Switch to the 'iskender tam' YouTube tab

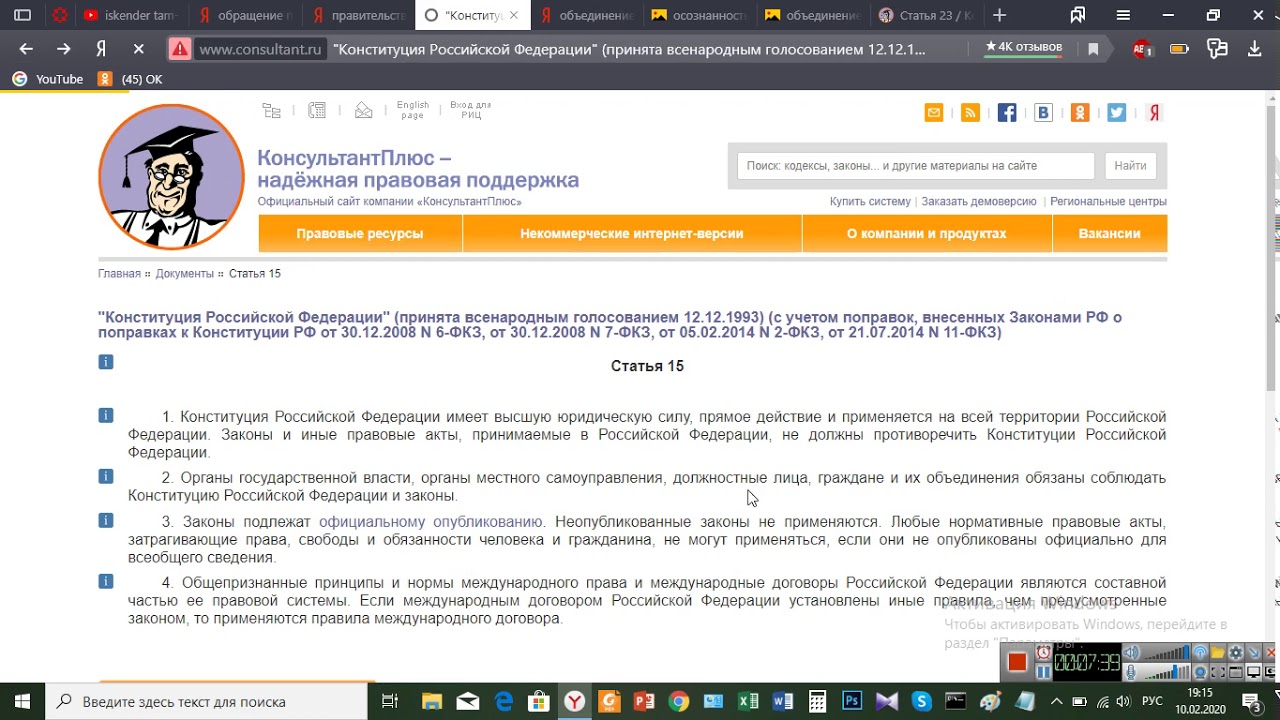(x=131, y=15)
